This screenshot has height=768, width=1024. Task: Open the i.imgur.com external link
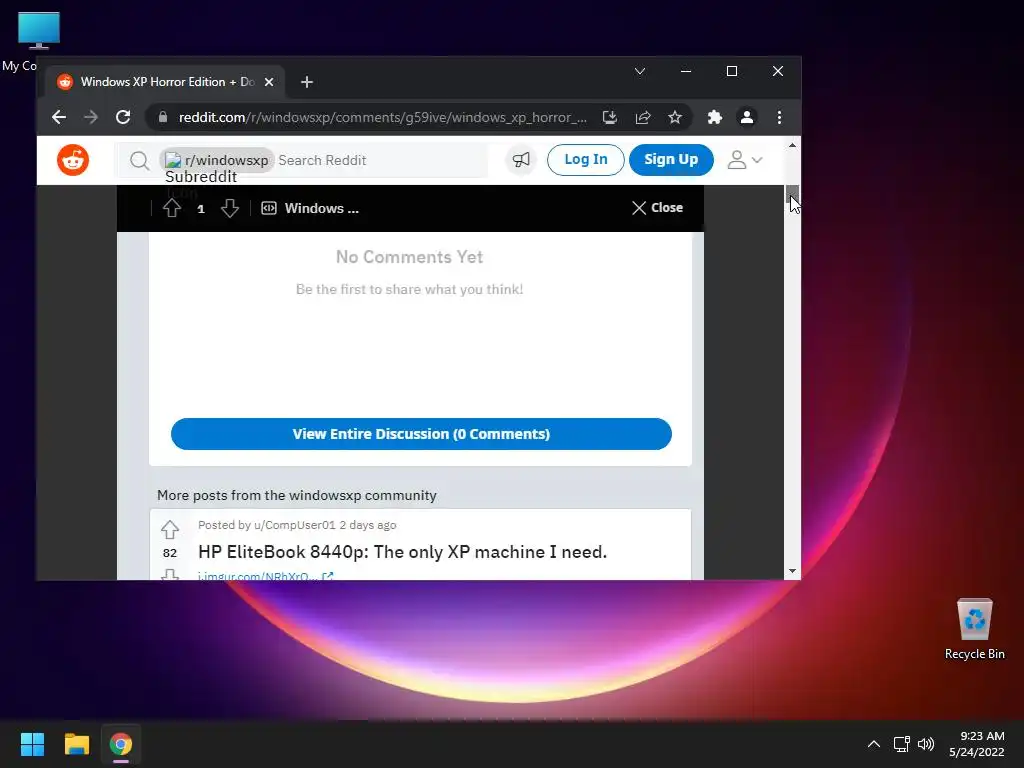click(266, 577)
